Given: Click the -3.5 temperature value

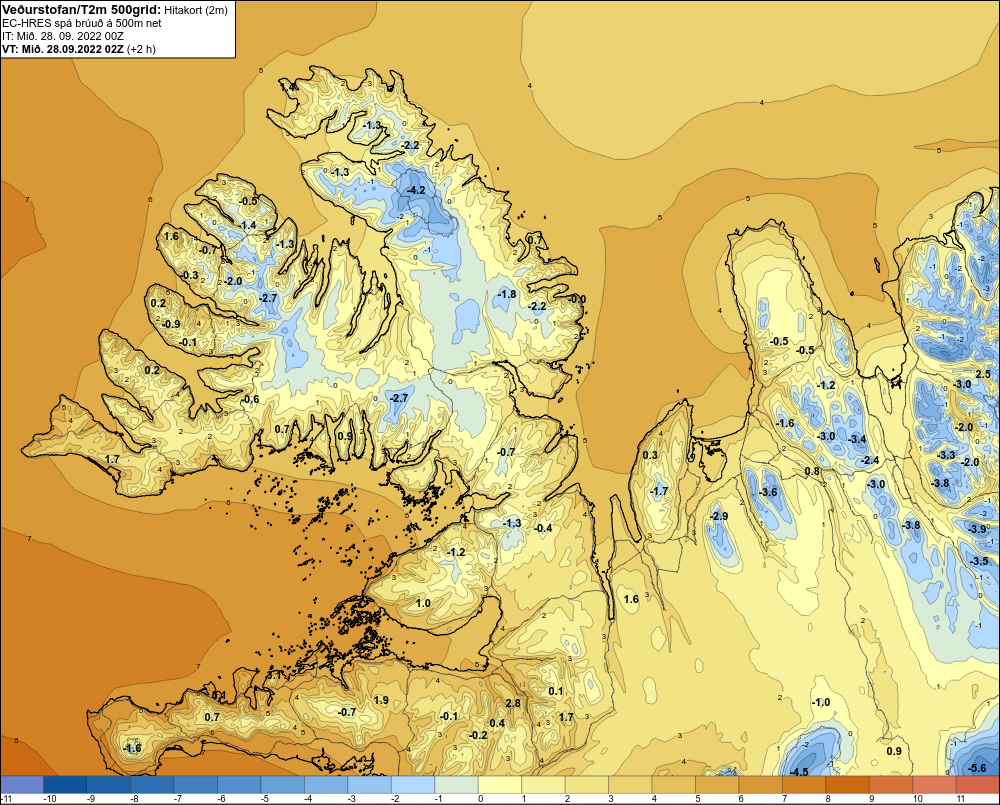Looking at the screenshot, I should pyautogui.click(x=979, y=561).
